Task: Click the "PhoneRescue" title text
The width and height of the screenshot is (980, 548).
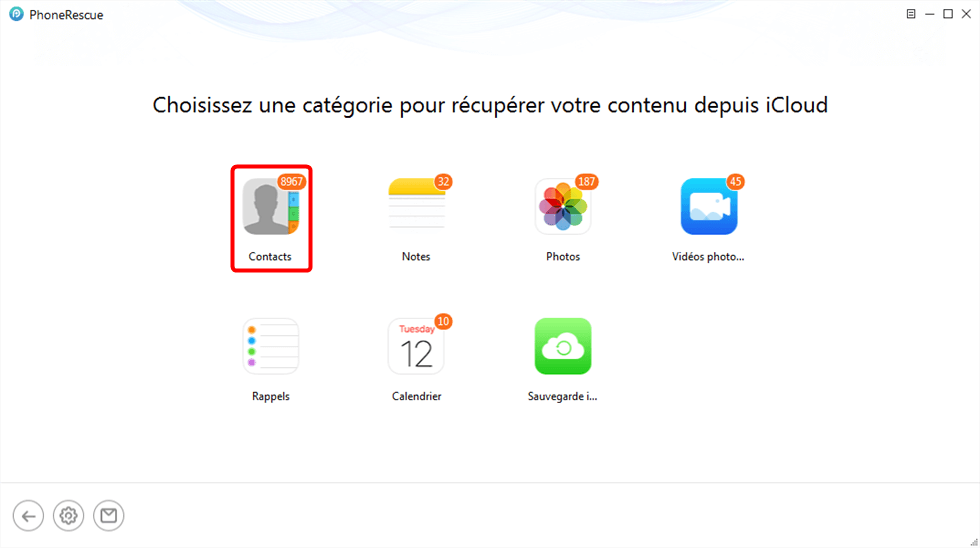Action: tap(66, 14)
